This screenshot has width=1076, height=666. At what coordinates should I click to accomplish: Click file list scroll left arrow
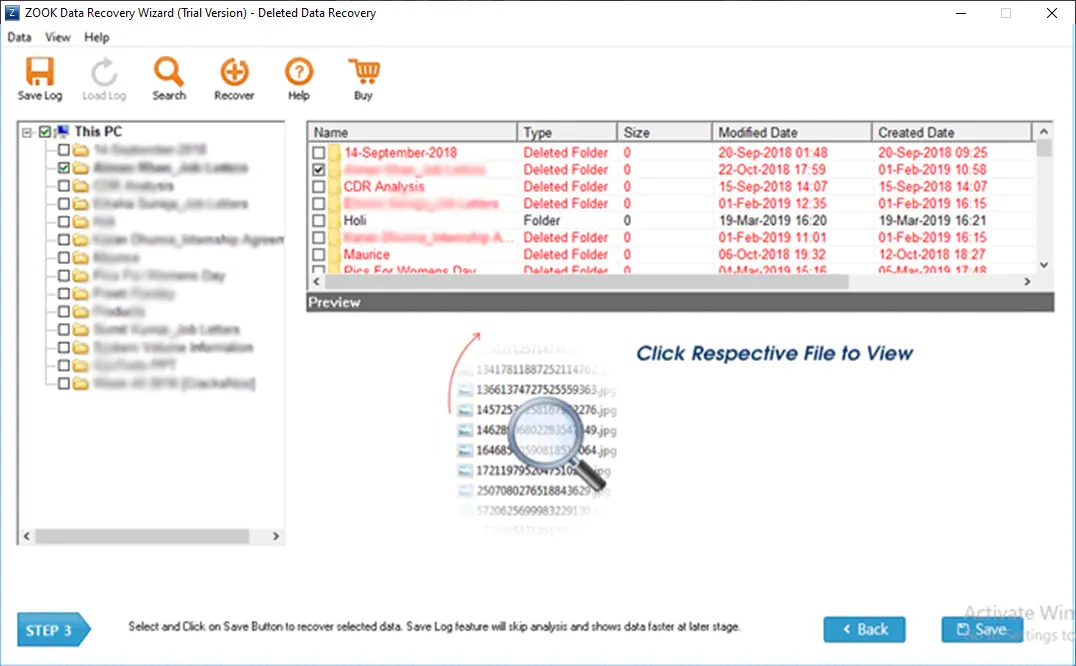point(316,281)
